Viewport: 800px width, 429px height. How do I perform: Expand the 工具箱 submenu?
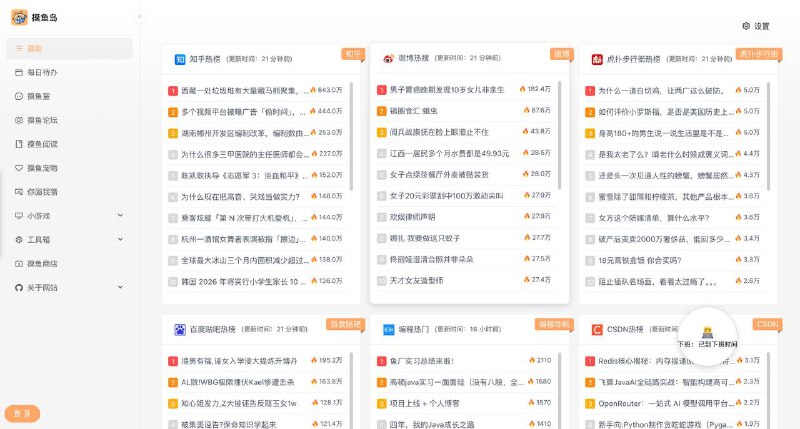click(x=68, y=240)
